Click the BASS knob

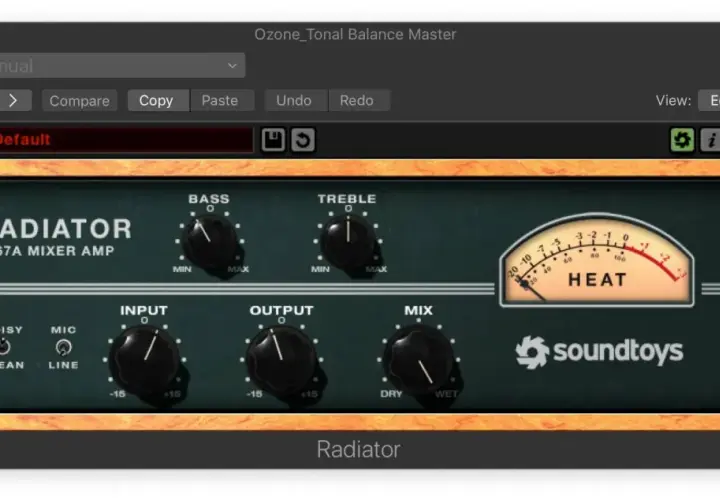[x=210, y=242]
